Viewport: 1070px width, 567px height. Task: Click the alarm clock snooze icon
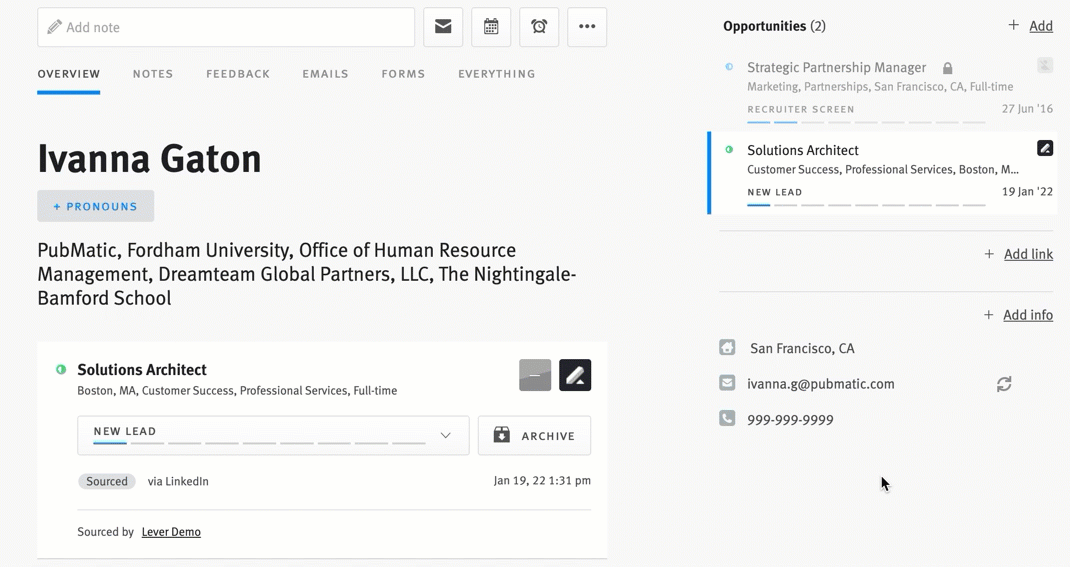click(x=539, y=27)
